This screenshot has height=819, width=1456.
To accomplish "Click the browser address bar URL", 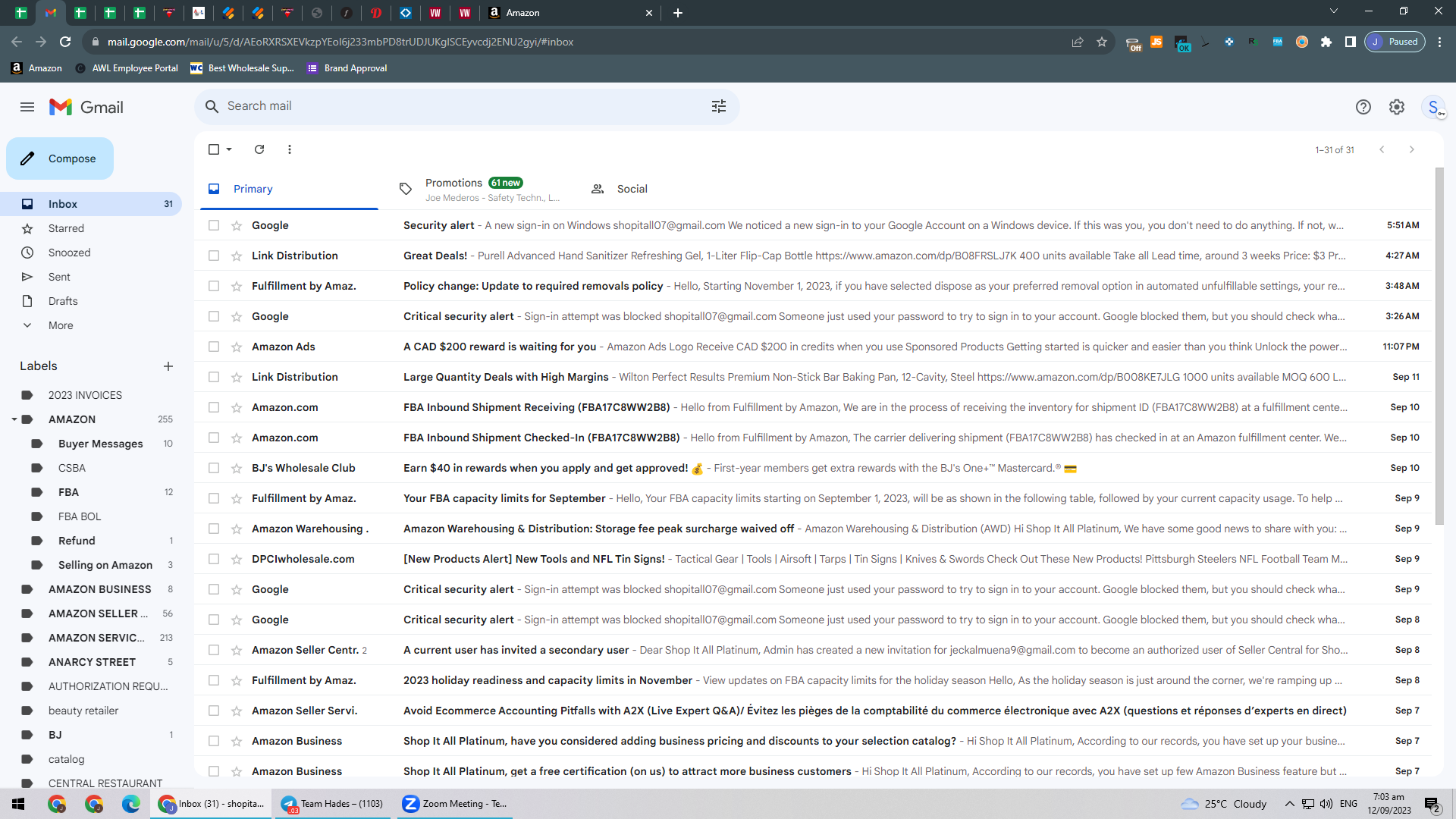I will [x=340, y=42].
